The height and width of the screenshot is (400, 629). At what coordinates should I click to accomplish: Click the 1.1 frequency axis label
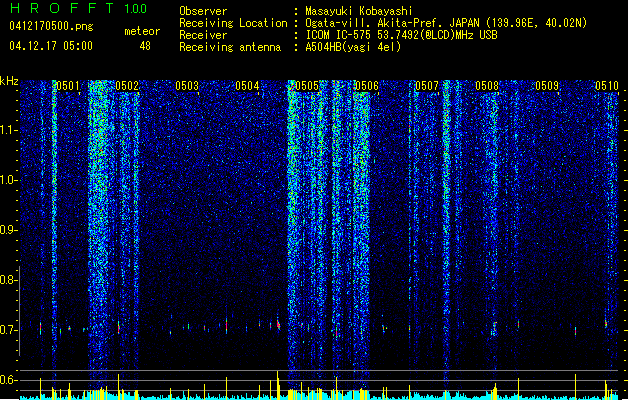click(9, 130)
